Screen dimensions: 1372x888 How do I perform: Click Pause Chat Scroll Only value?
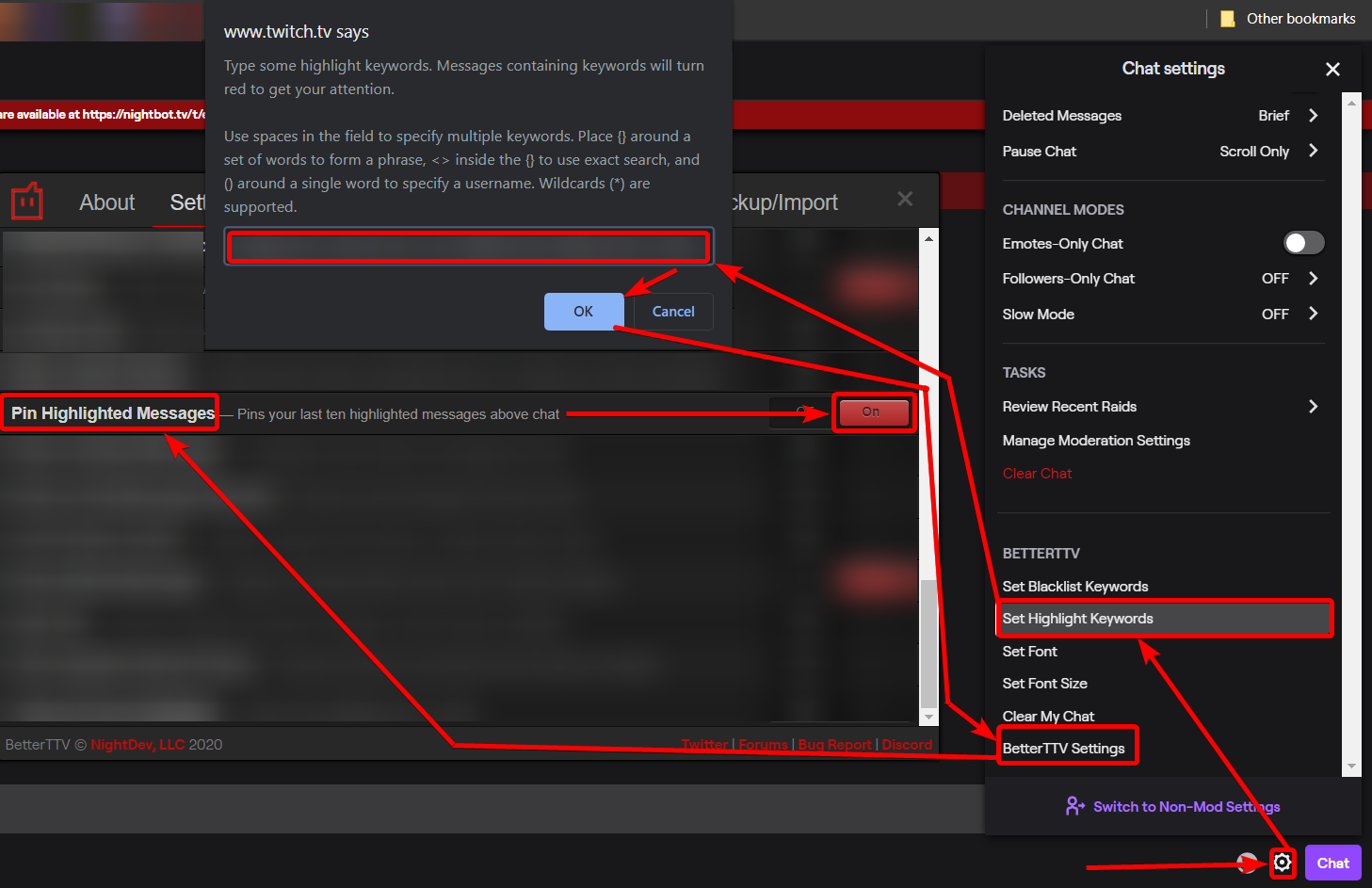1254,151
